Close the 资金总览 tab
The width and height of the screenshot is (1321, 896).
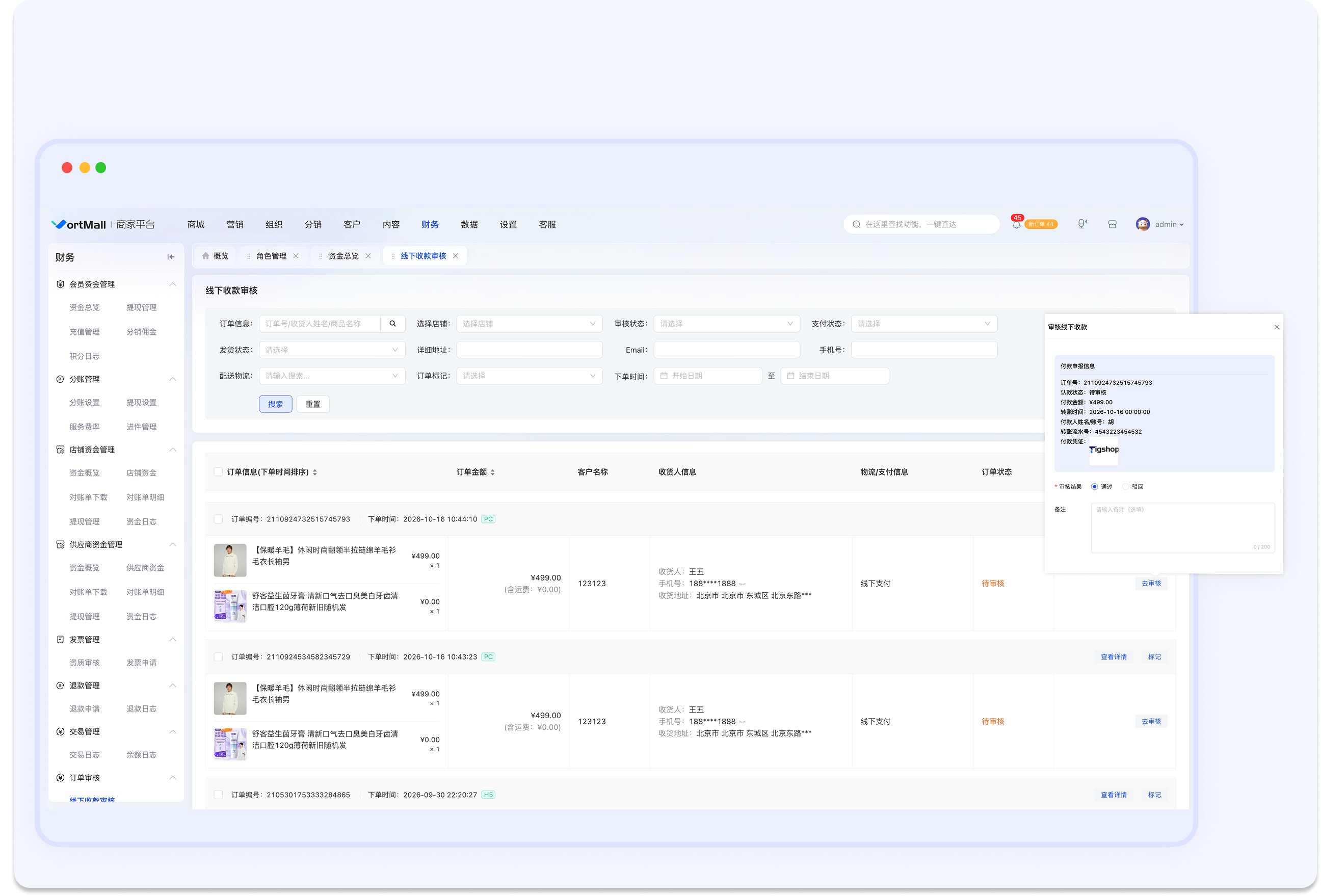coord(368,256)
